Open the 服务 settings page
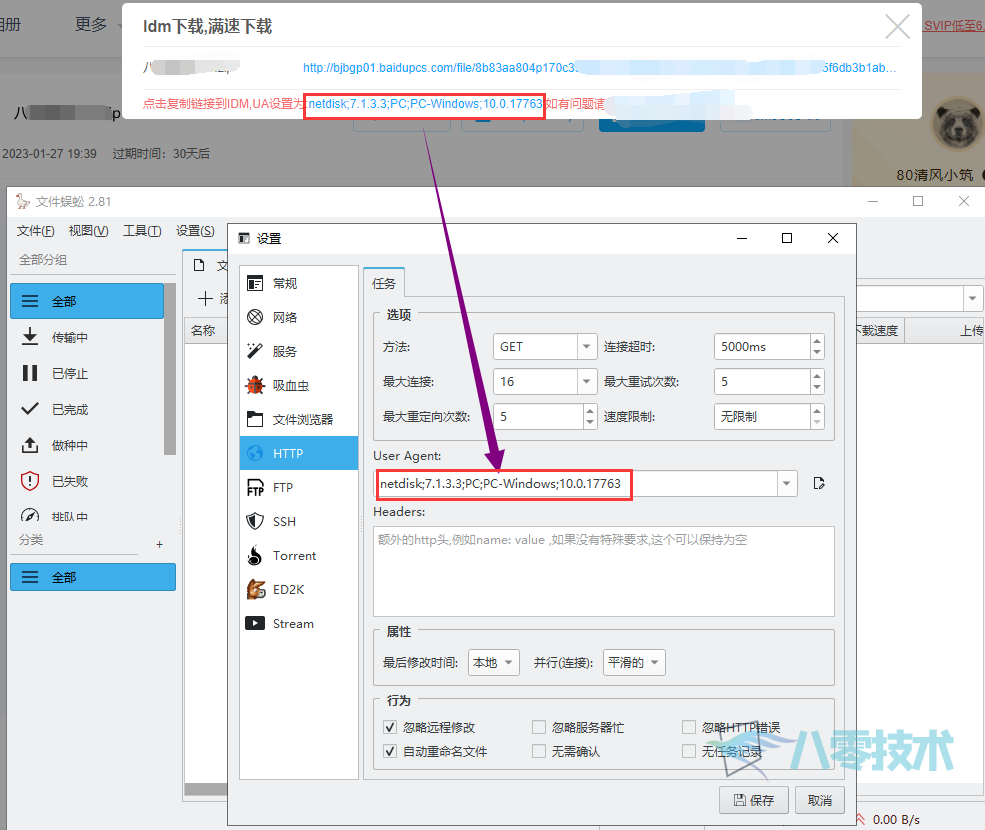Image resolution: width=985 pixels, height=830 pixels. (x=299, y=351)
